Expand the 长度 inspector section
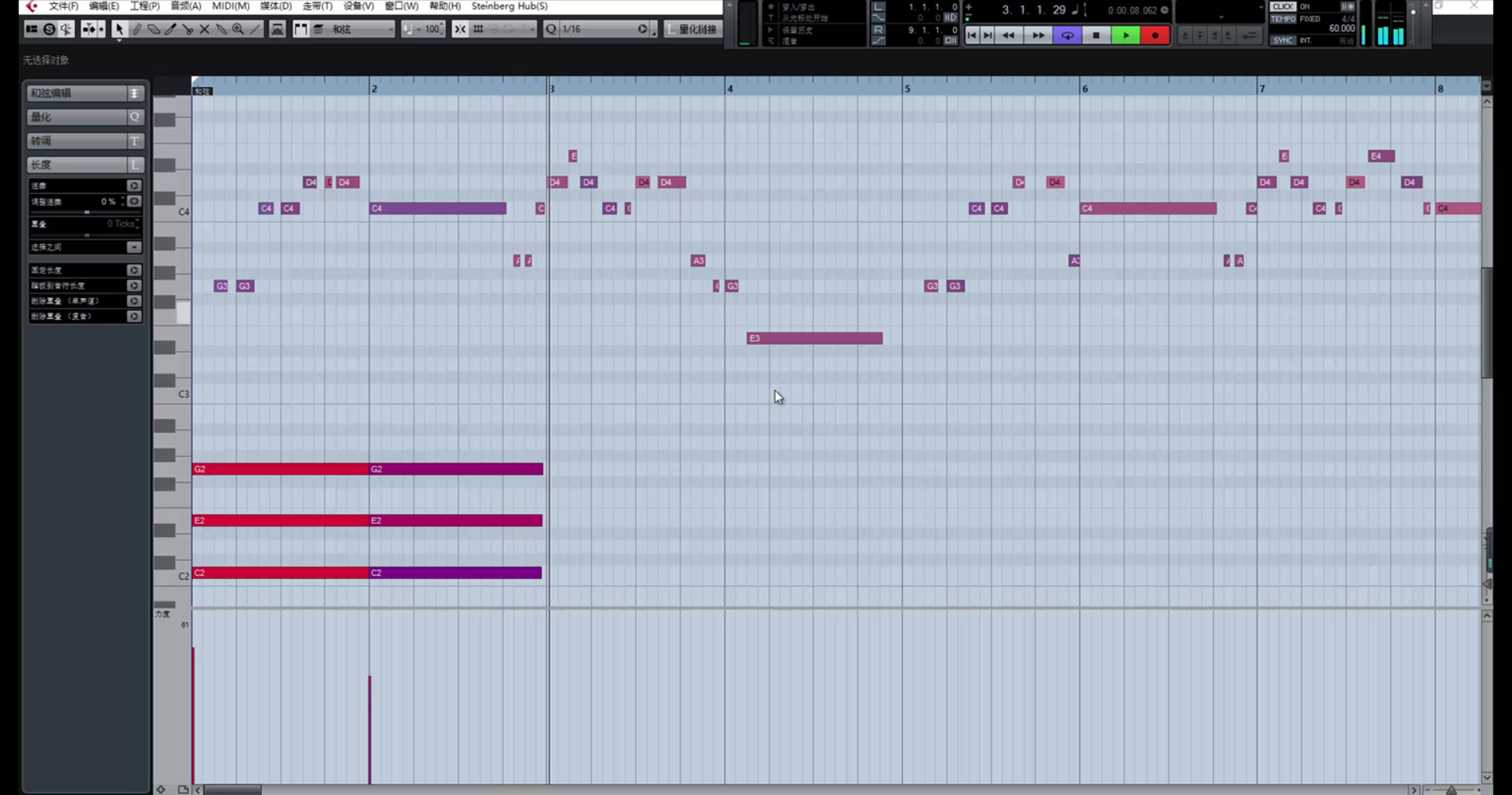This screenshot has height=795, width=1512. coord(84,164)
